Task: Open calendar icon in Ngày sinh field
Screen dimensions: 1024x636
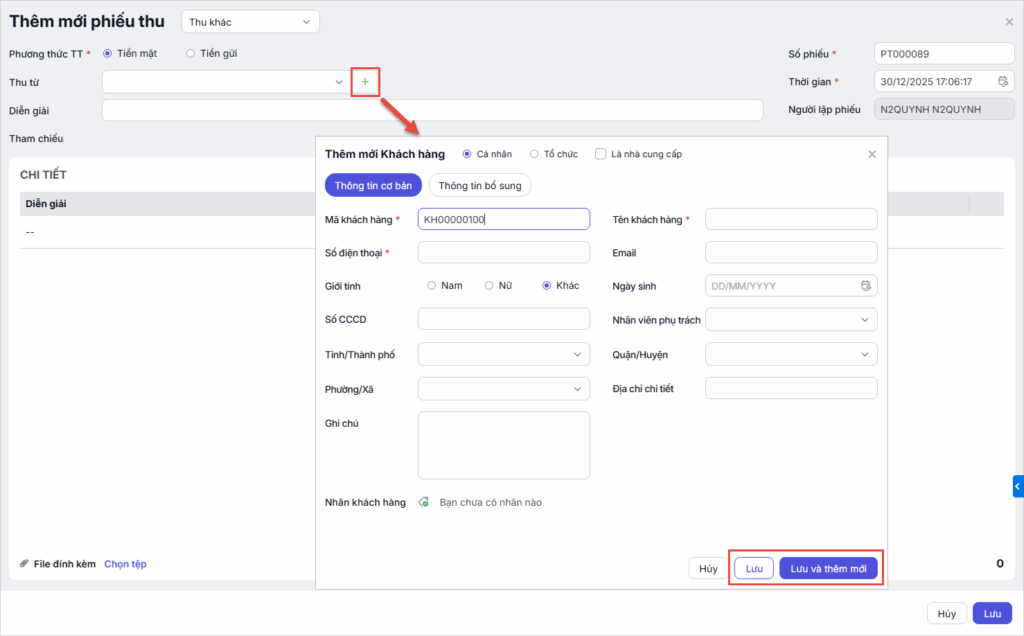Action: click(866, 286)
